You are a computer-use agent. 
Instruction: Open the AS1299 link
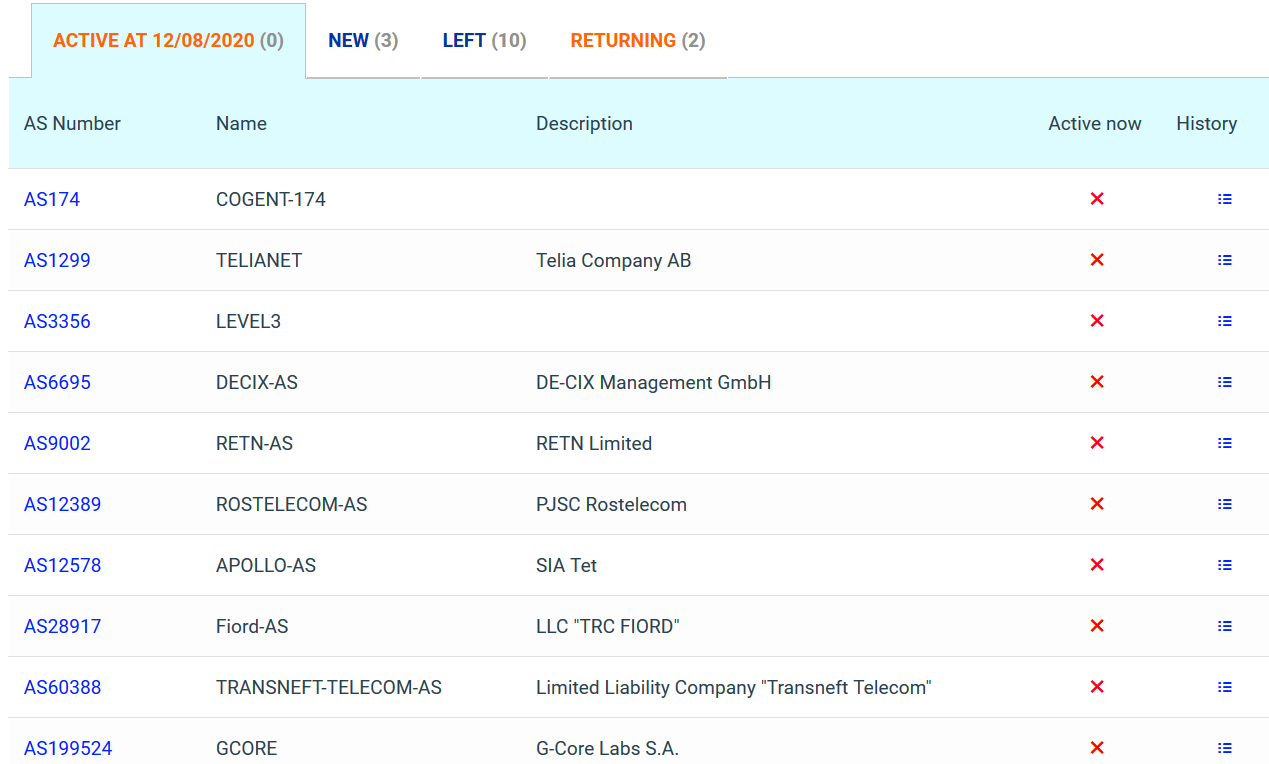[57, 260]
